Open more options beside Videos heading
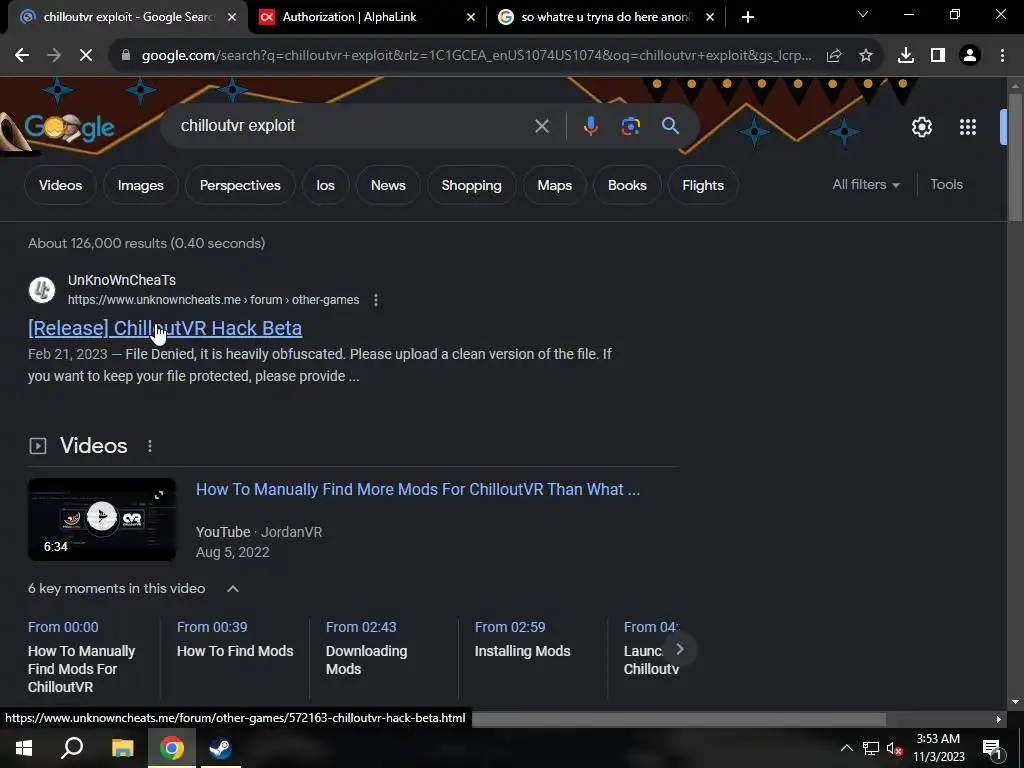 [150, 446]
